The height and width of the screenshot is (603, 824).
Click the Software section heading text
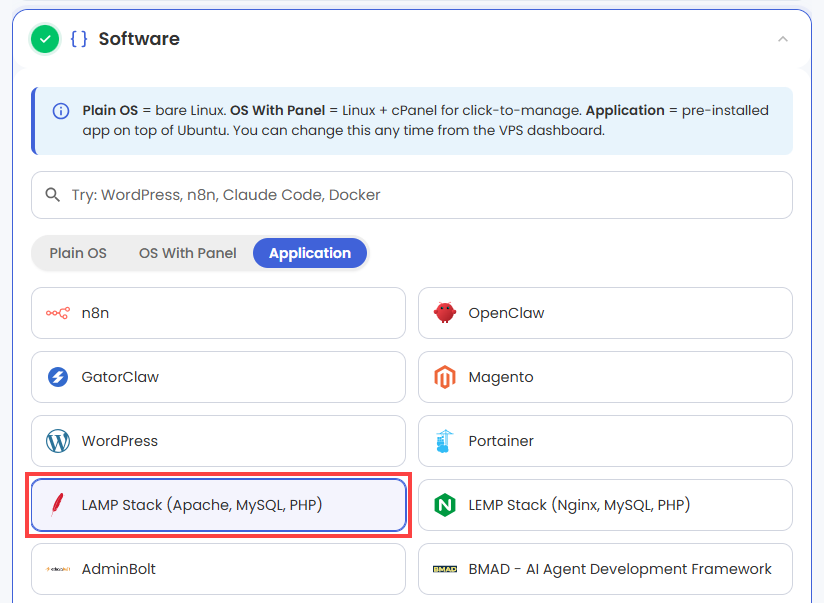[139, 39]
